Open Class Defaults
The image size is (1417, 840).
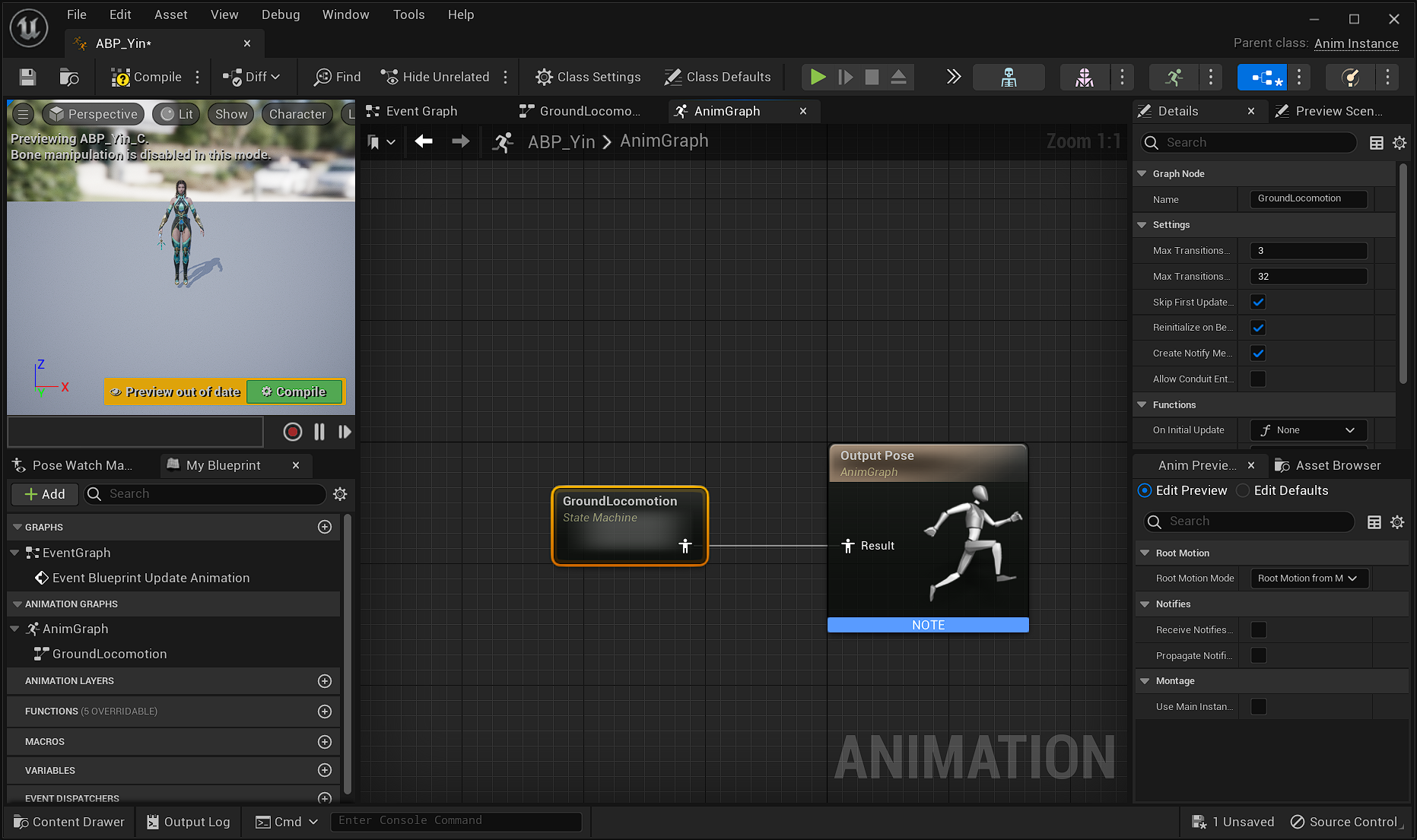717,77
